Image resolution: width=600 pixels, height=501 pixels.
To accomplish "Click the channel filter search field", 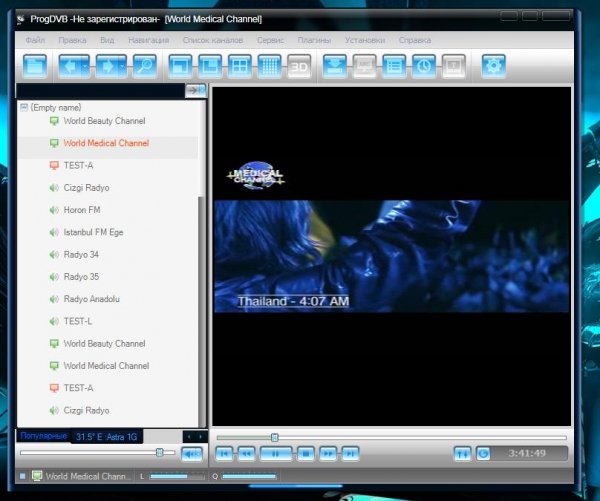I will tap(101, 91).
